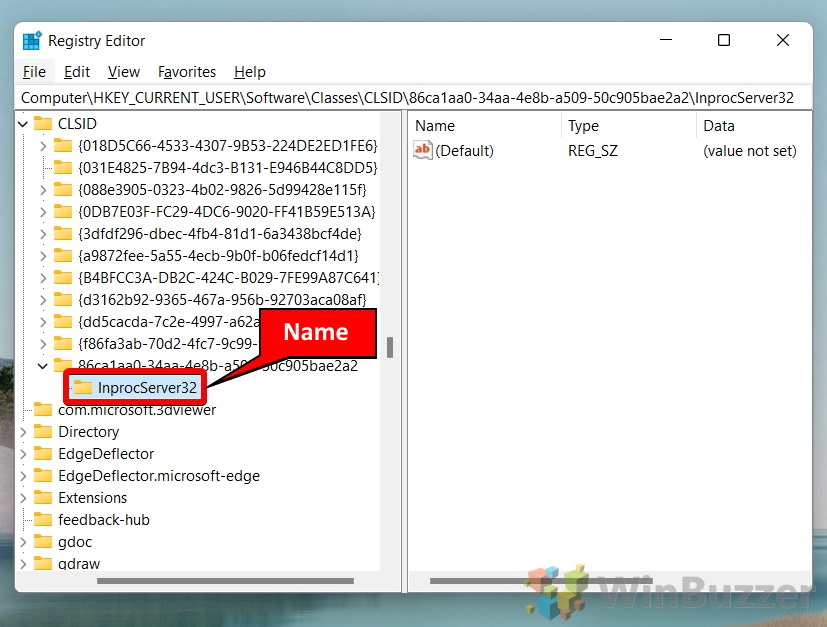827x627 pixels.
Task: Click the Registry Editor app icon in title bar
Action: pyautogui.click(x=32, y=41)
